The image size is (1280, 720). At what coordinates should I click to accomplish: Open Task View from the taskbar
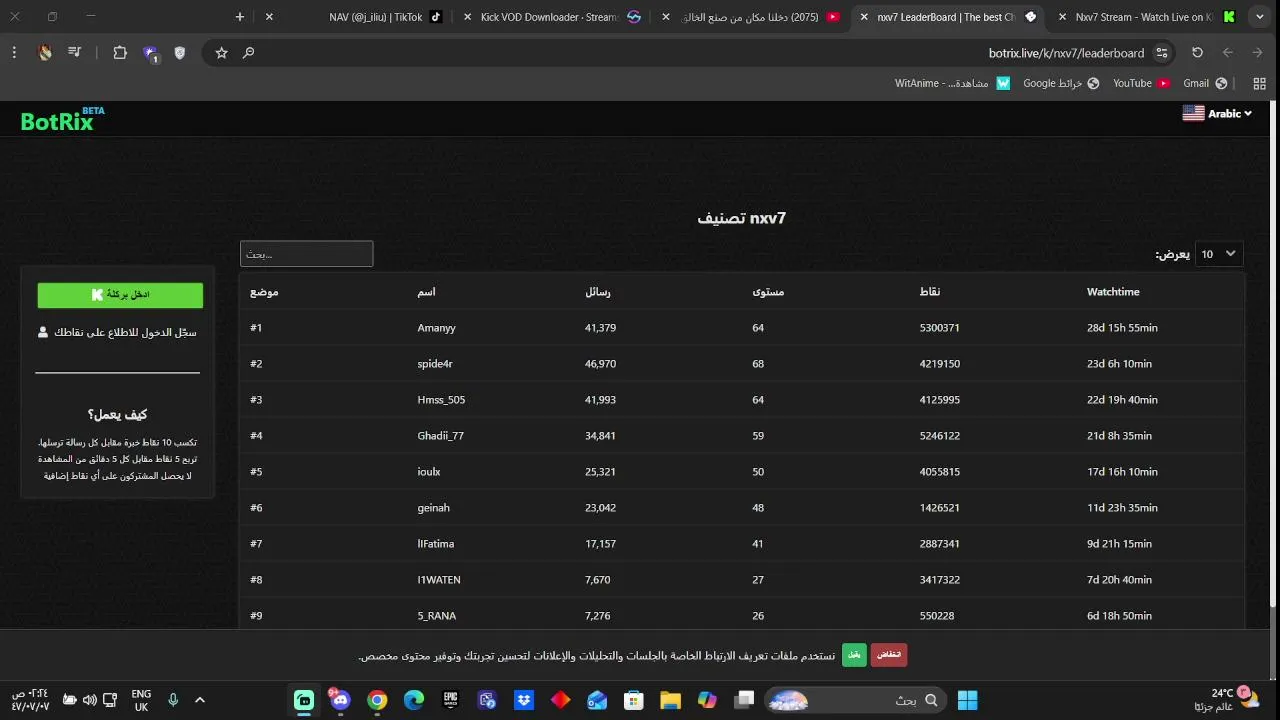point(744,700)
